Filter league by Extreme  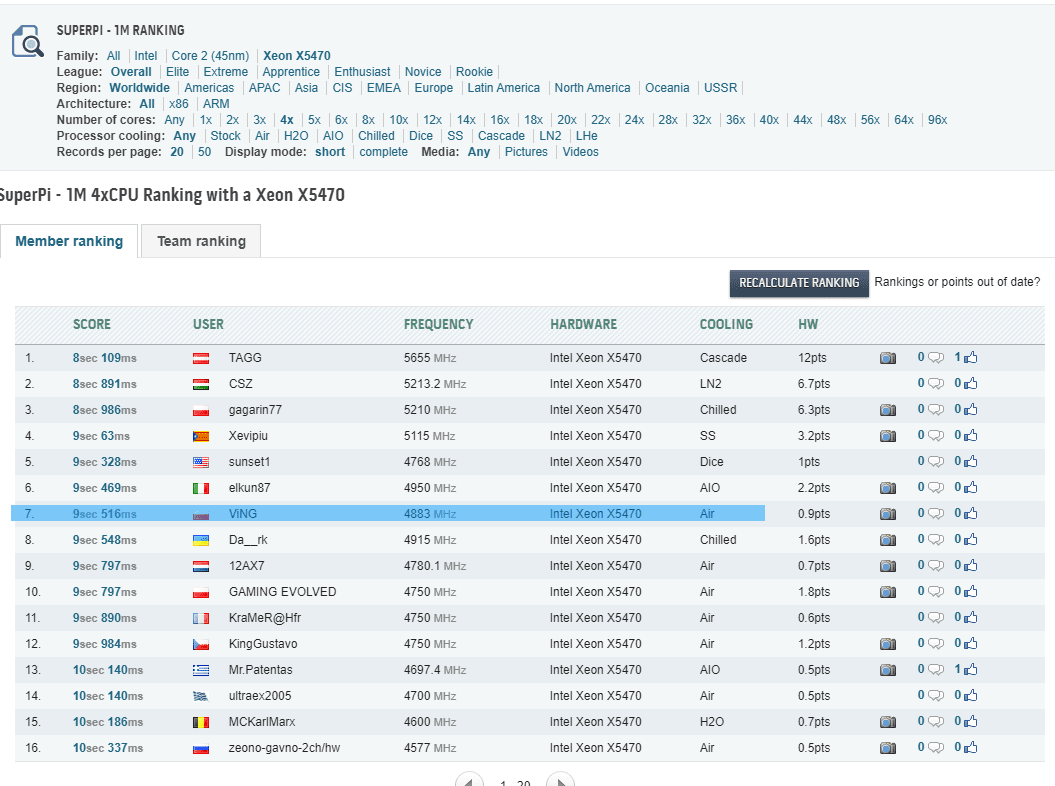coord(225,72)
